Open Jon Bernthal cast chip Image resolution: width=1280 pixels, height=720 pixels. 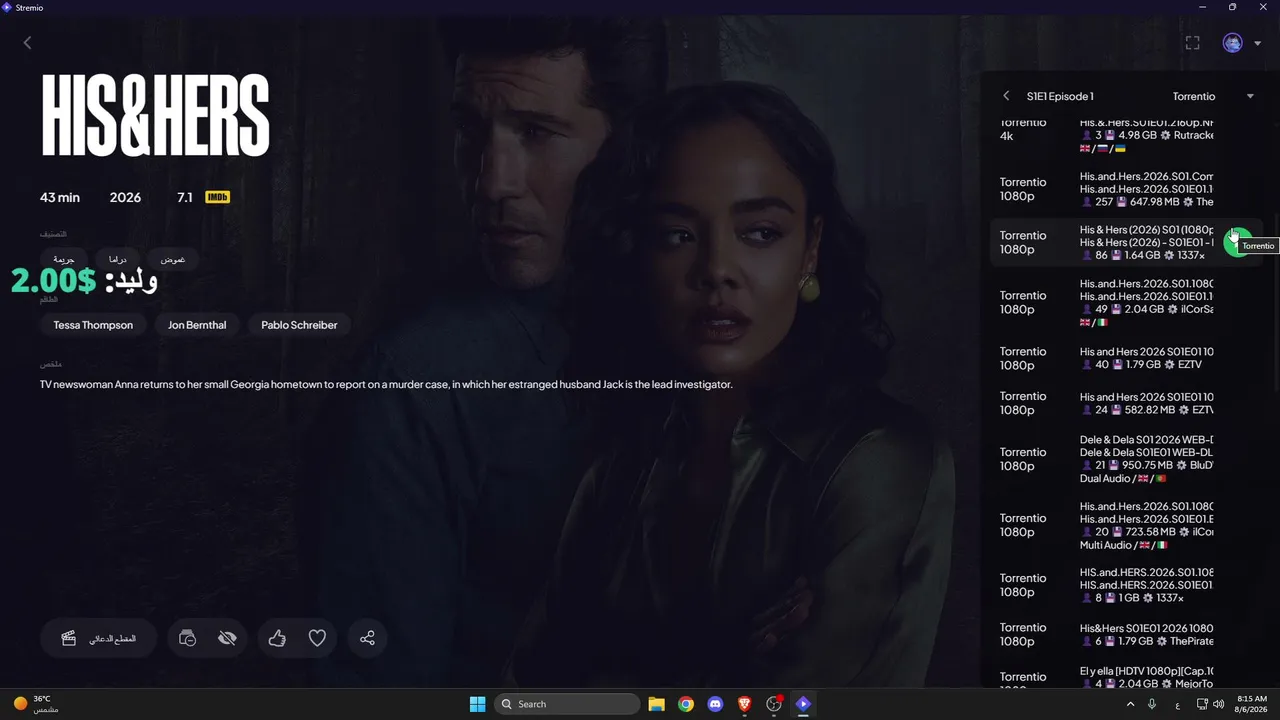coord(197,325)
